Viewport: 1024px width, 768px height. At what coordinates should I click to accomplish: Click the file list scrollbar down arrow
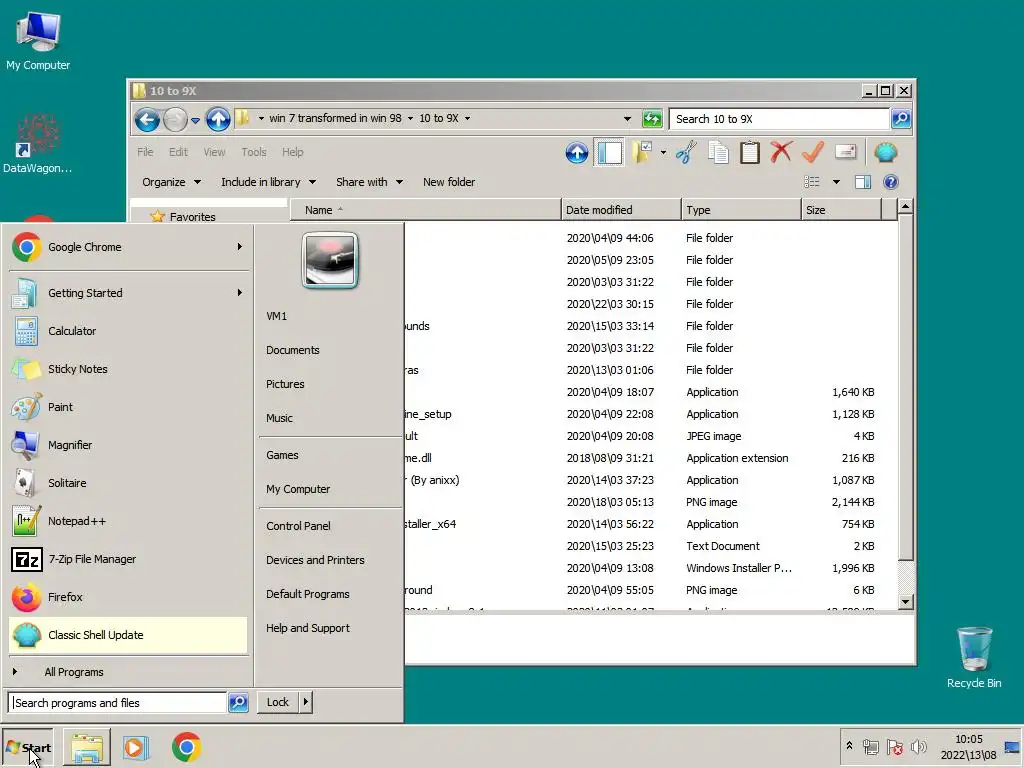tap(905, 601)
